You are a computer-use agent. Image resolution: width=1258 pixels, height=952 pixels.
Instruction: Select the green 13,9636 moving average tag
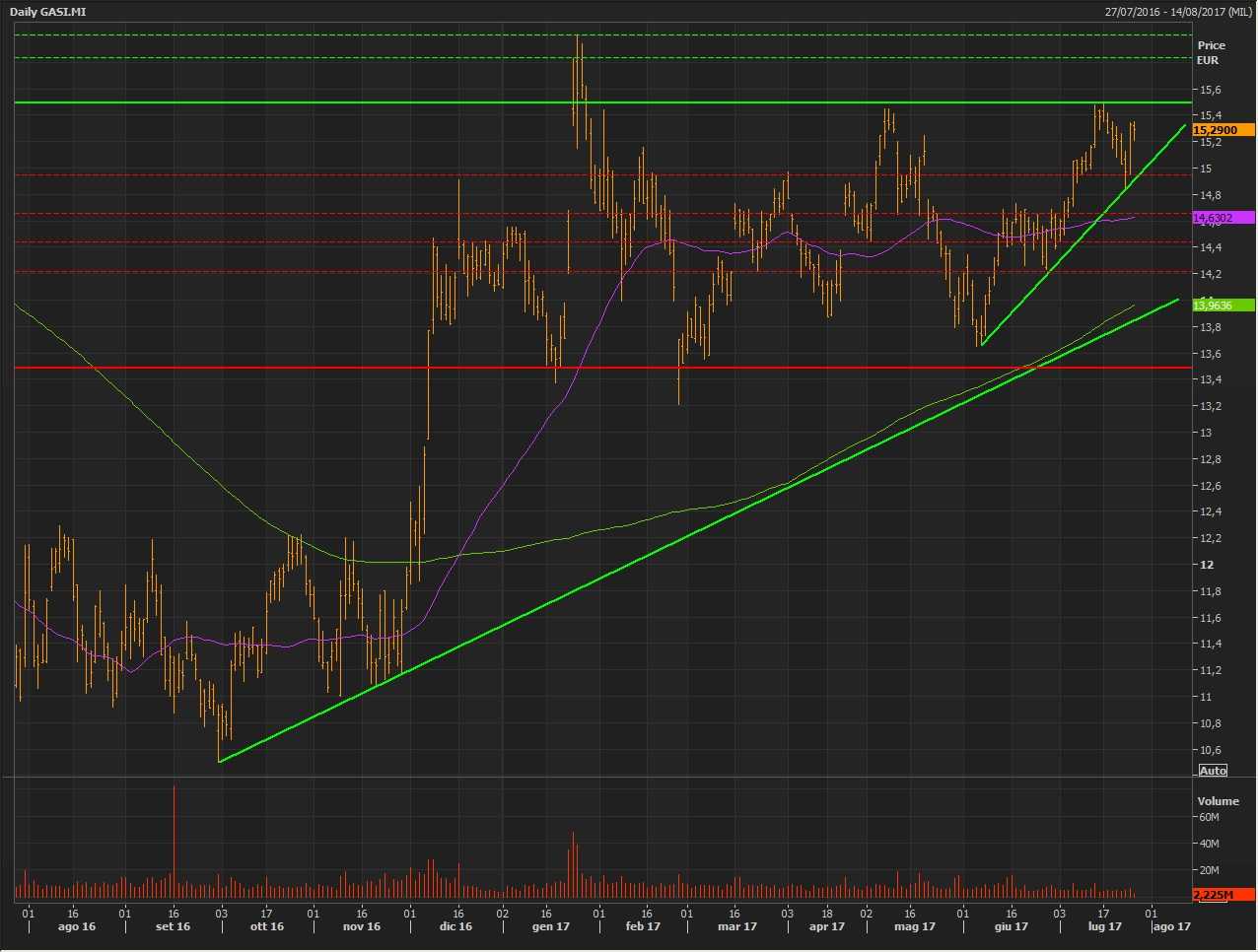click(1223, 306)
